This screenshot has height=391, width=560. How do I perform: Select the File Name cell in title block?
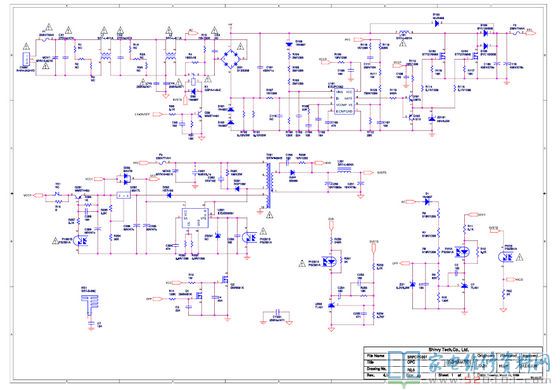(x=375, y=356)
